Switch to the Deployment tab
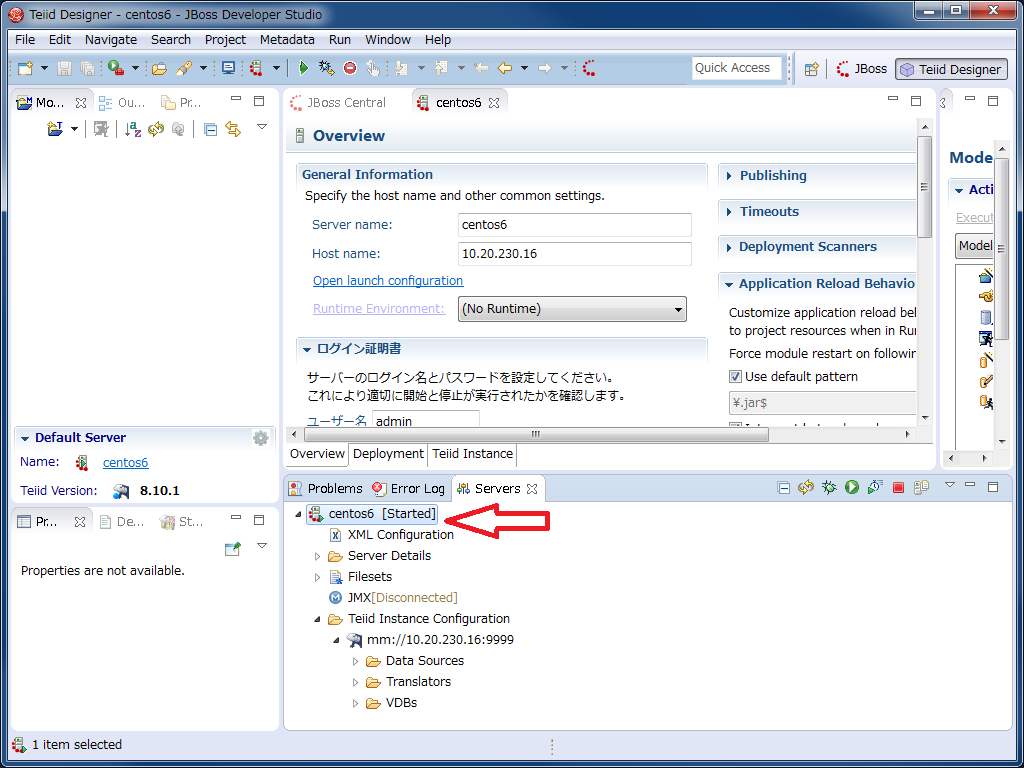The image size is (1024, 768). coord(388,454)
